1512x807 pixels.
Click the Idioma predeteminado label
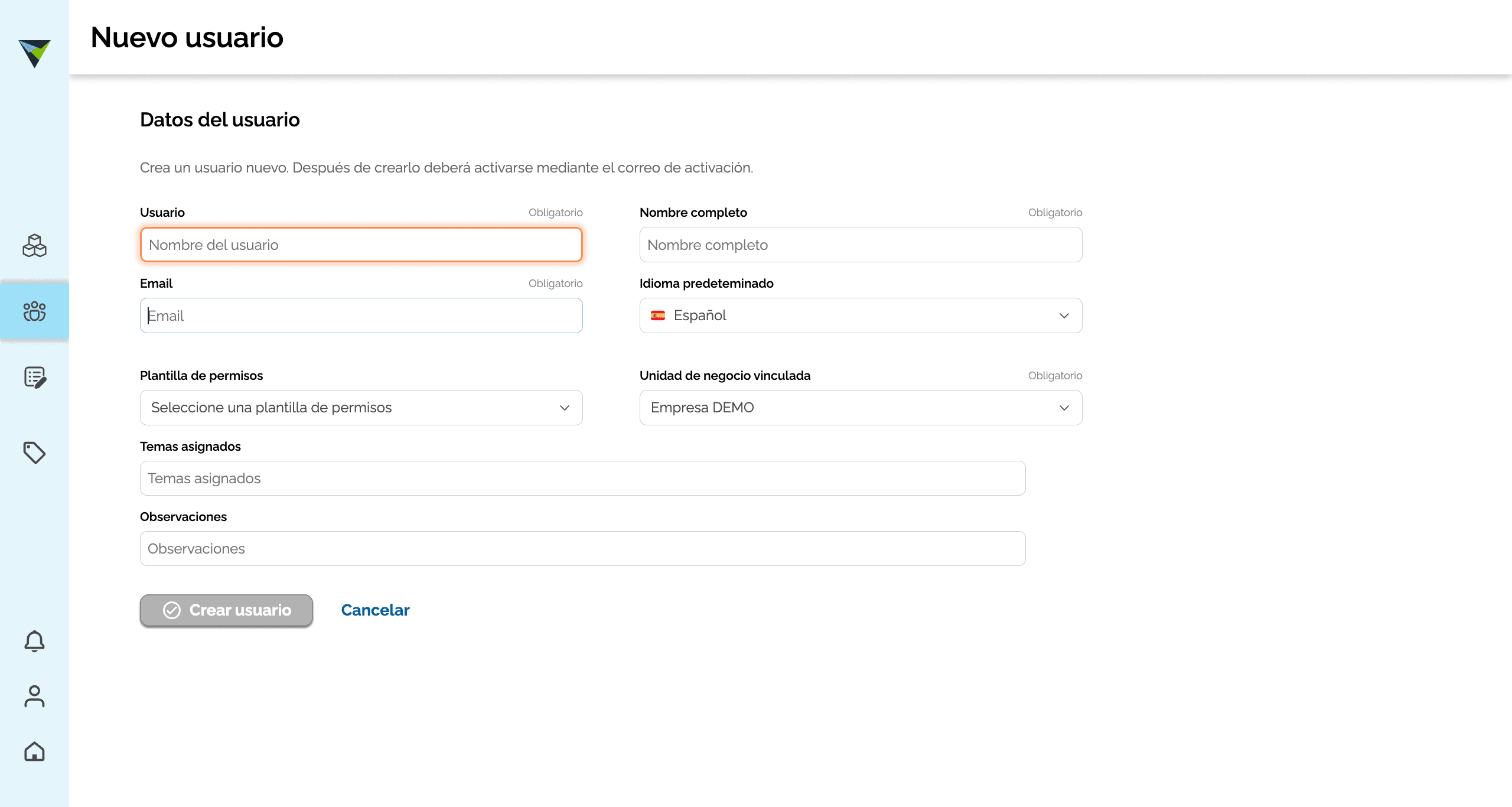coord(706,284)
